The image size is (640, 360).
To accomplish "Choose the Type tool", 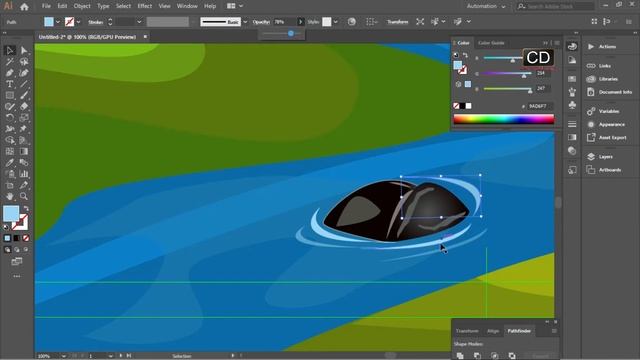I will pyautogui.click(x=10, y=84).
